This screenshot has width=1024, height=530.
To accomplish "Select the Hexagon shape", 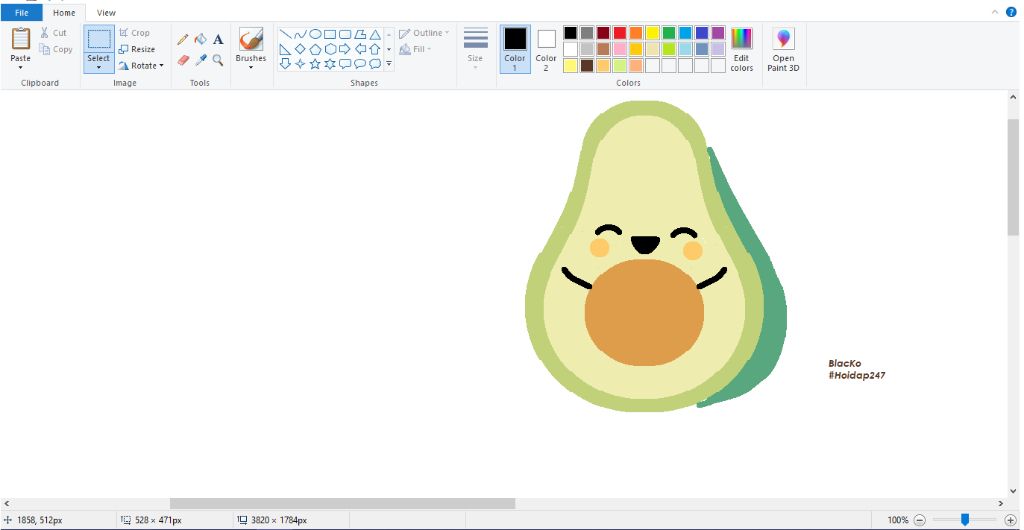I will point(330,49).
